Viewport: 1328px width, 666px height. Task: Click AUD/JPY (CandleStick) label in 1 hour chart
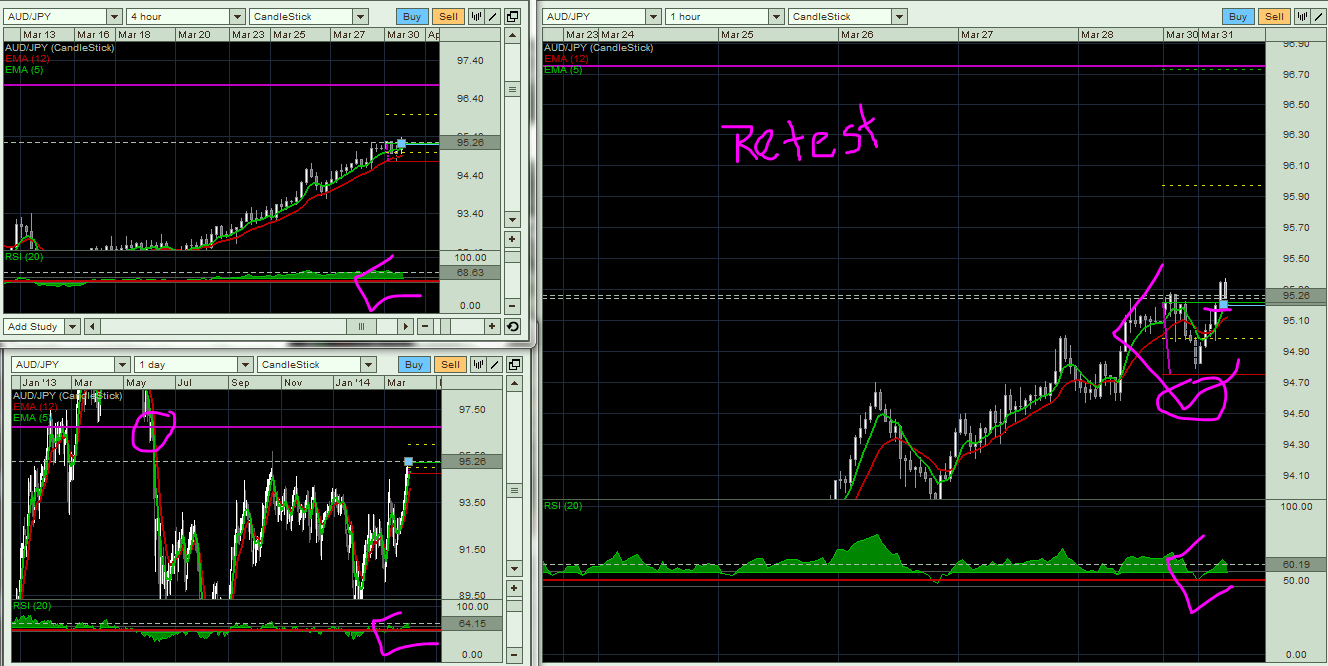click(x=599, y=47)
